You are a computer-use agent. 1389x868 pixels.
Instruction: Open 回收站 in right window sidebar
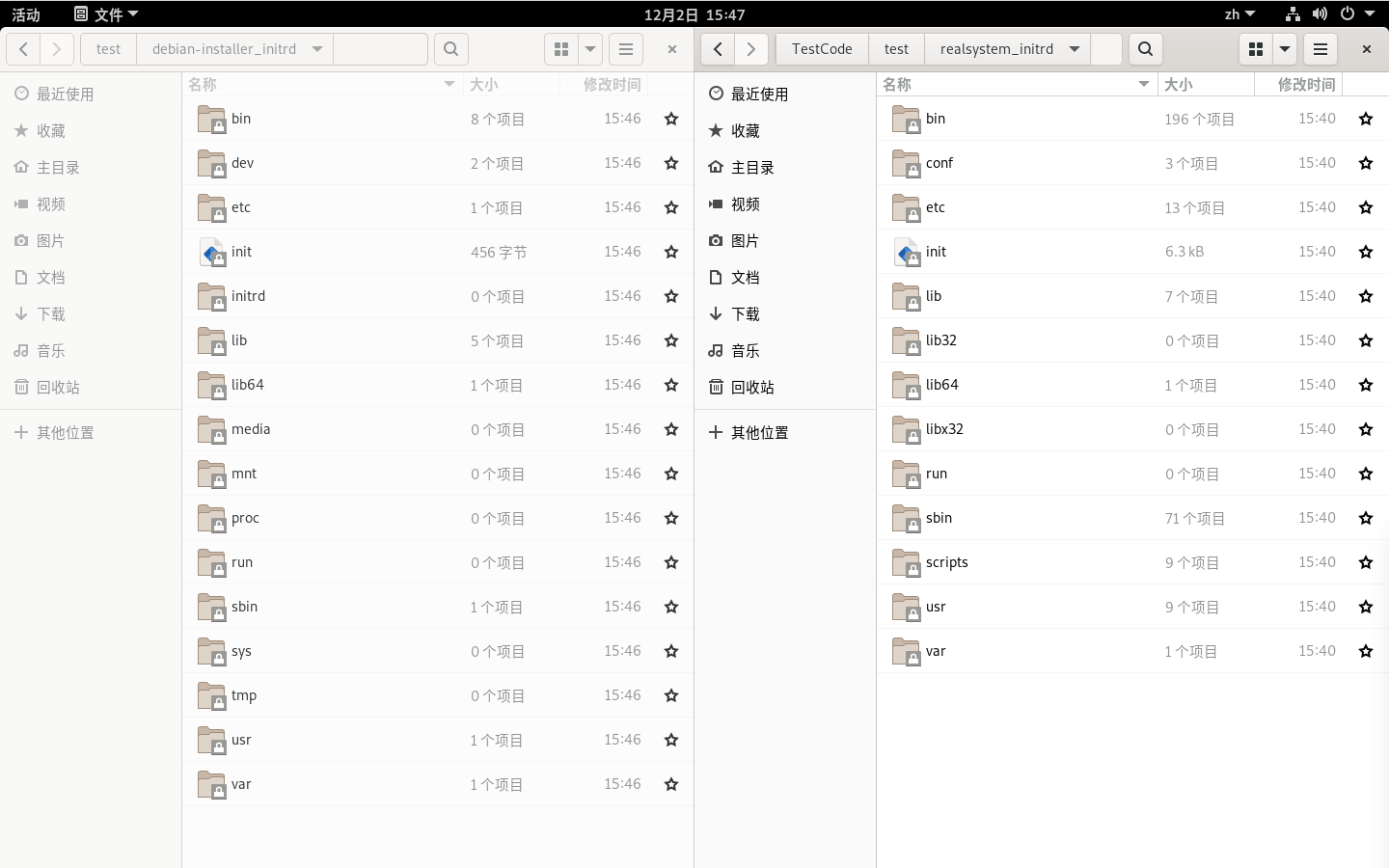(x=785, y=387)
